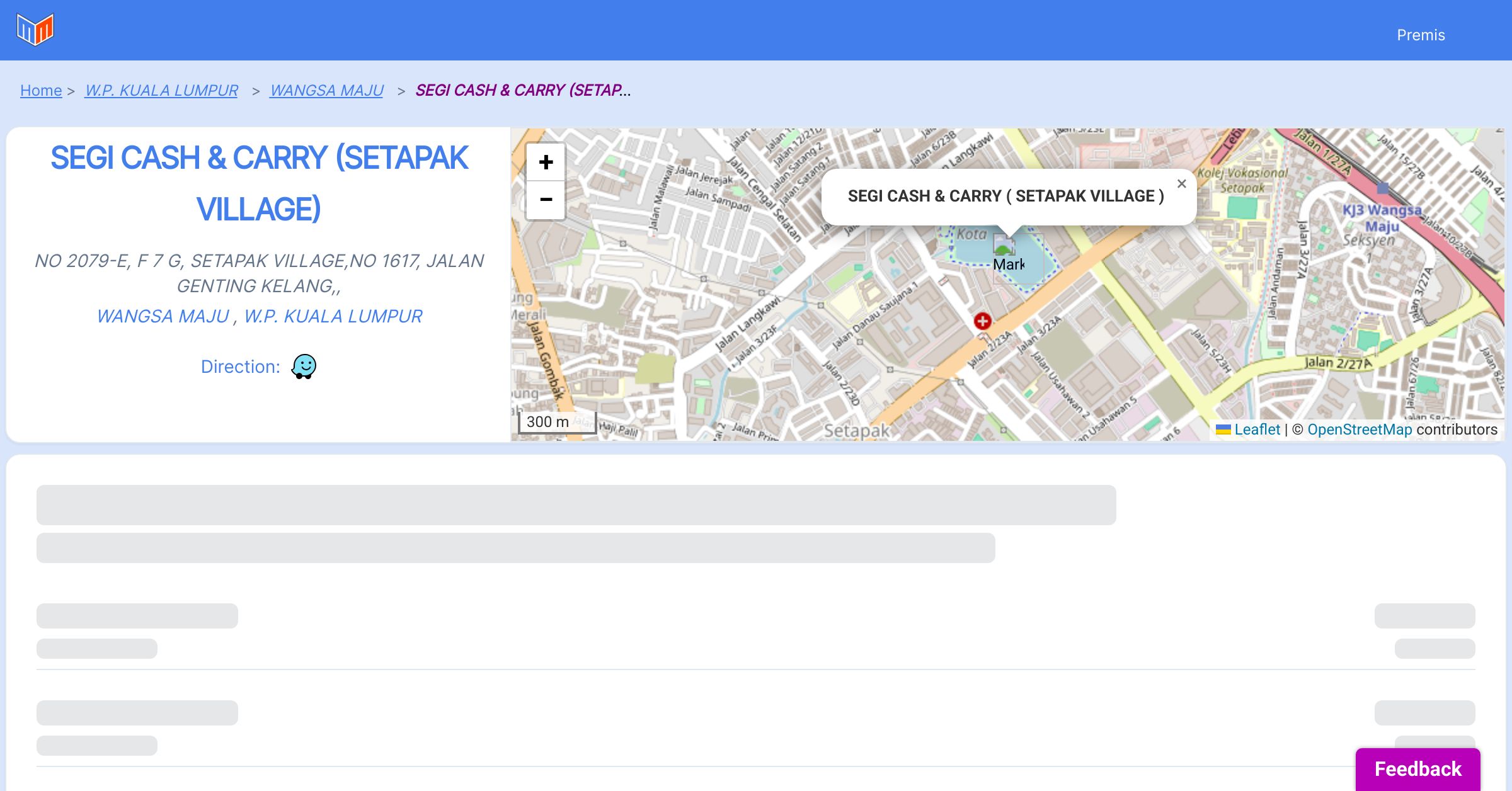Open W.P. KUALA LUMPUR breadcrumb

pyautogui.click(x=161, y=91)
